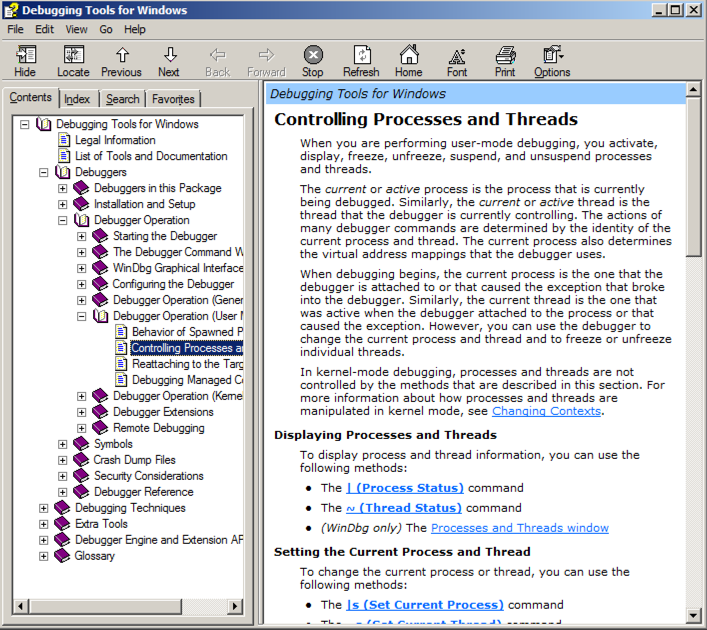This screenshot has width=707, height=630.
Task: Click the Legal Information page icon
Action: click(x=64, y=140)
